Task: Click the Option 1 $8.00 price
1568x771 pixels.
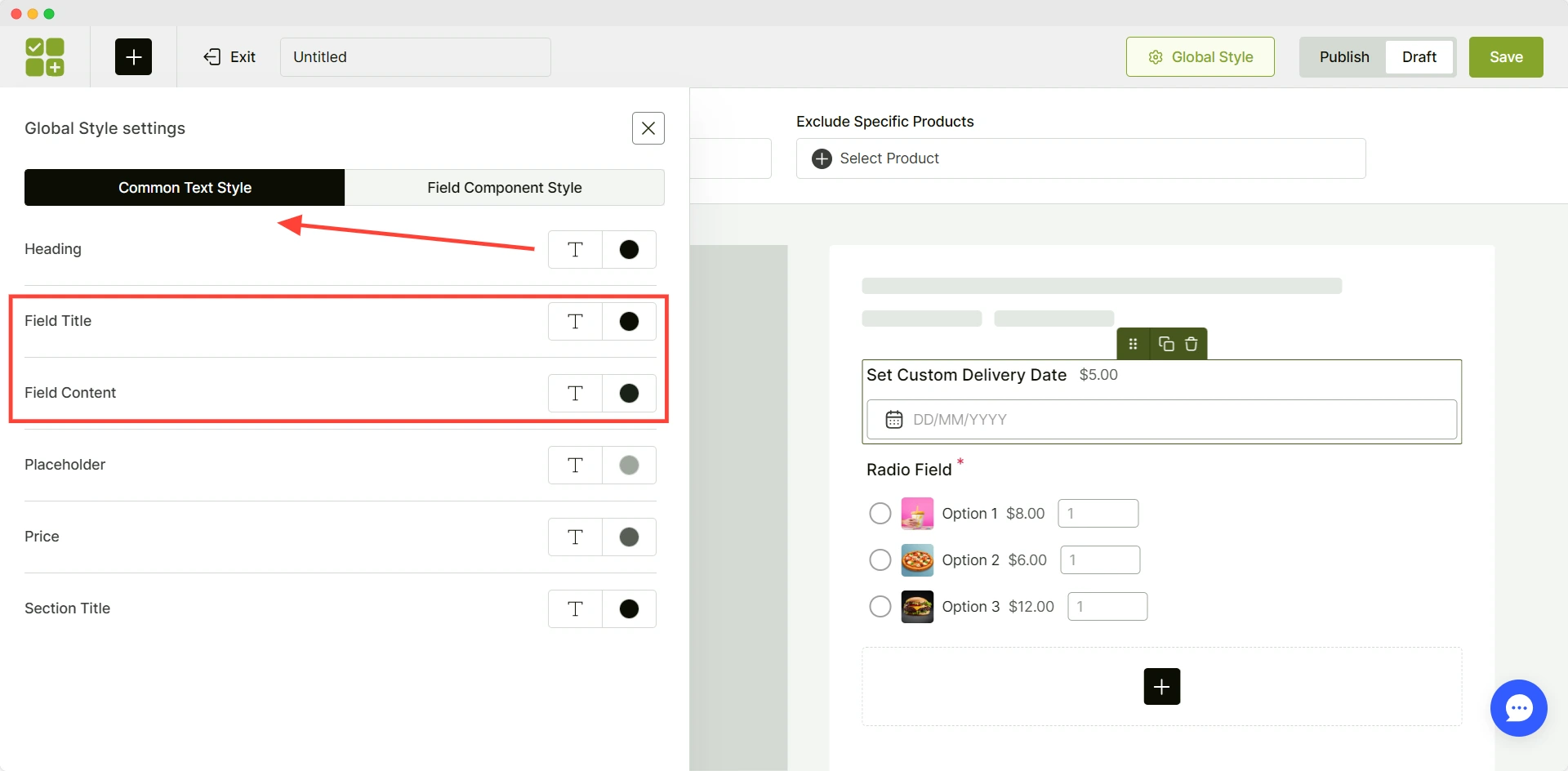Action: coord(1025,514)
